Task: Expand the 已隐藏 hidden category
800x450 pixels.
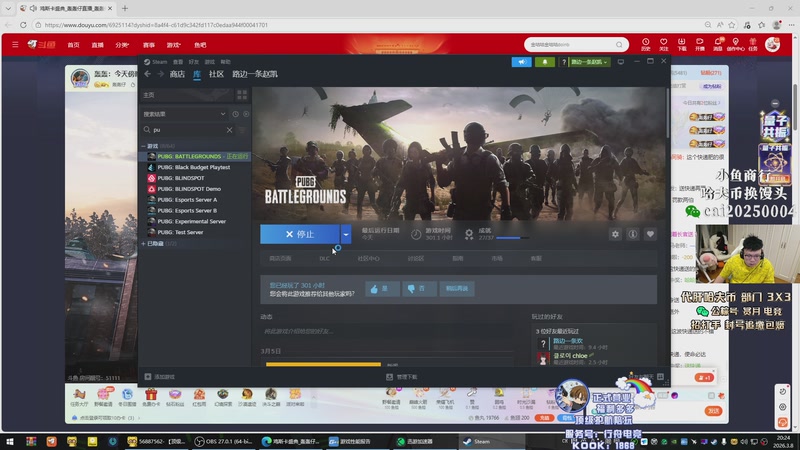Action: 143,243
